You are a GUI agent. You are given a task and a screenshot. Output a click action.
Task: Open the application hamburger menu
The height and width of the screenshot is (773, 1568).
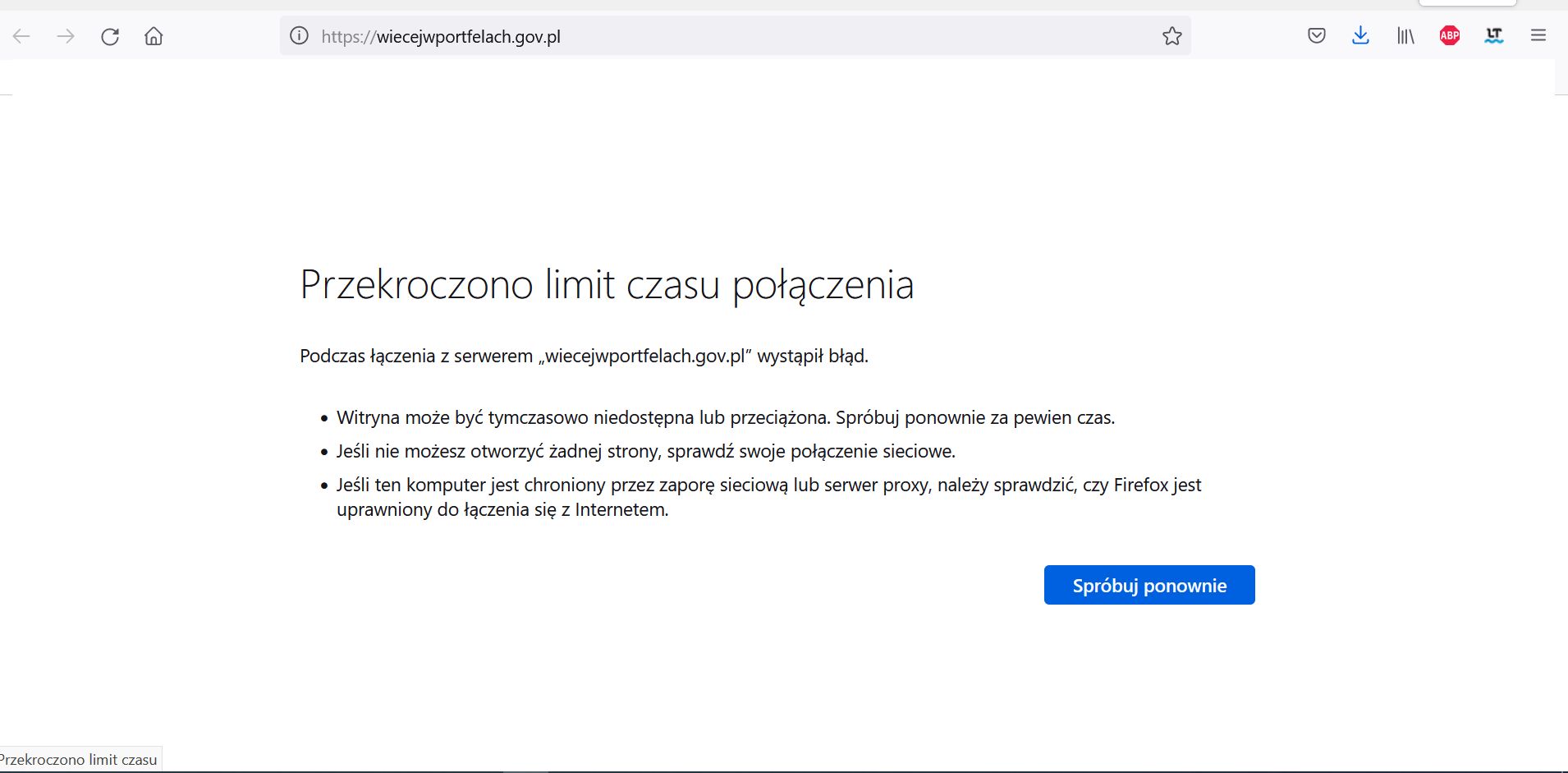coord(1539,35)
